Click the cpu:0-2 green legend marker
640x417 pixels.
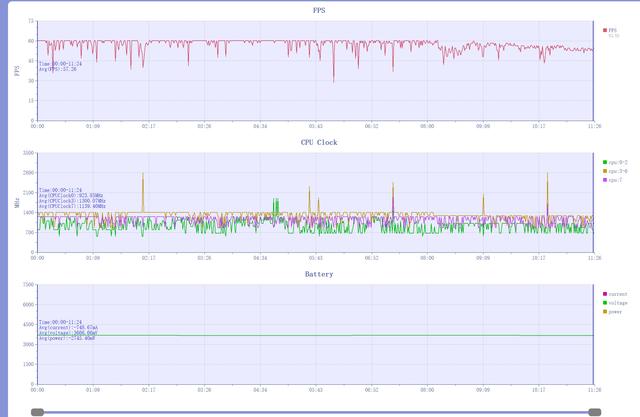(605, 162)
